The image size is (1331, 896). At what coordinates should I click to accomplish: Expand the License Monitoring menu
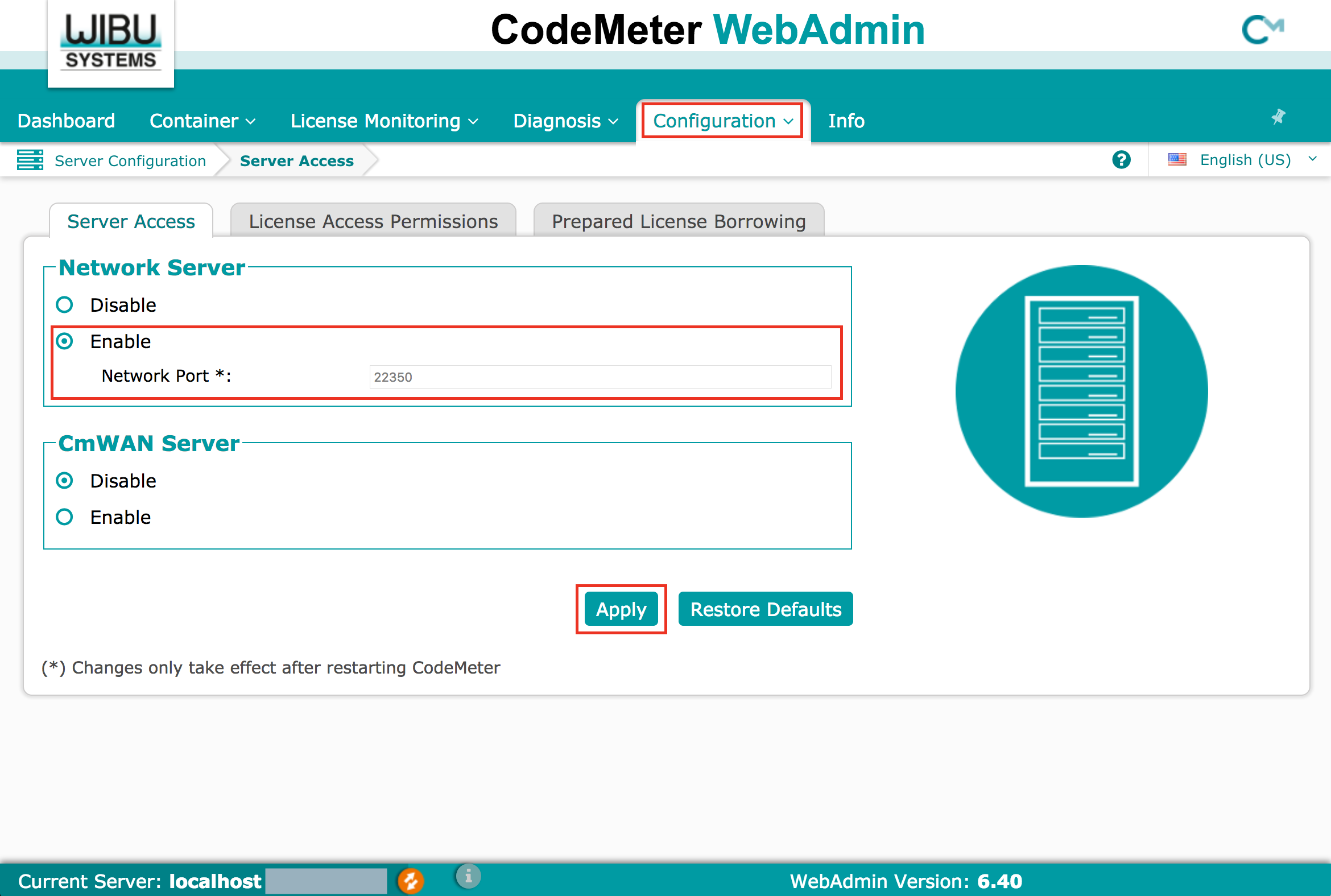tap(384, 121)
